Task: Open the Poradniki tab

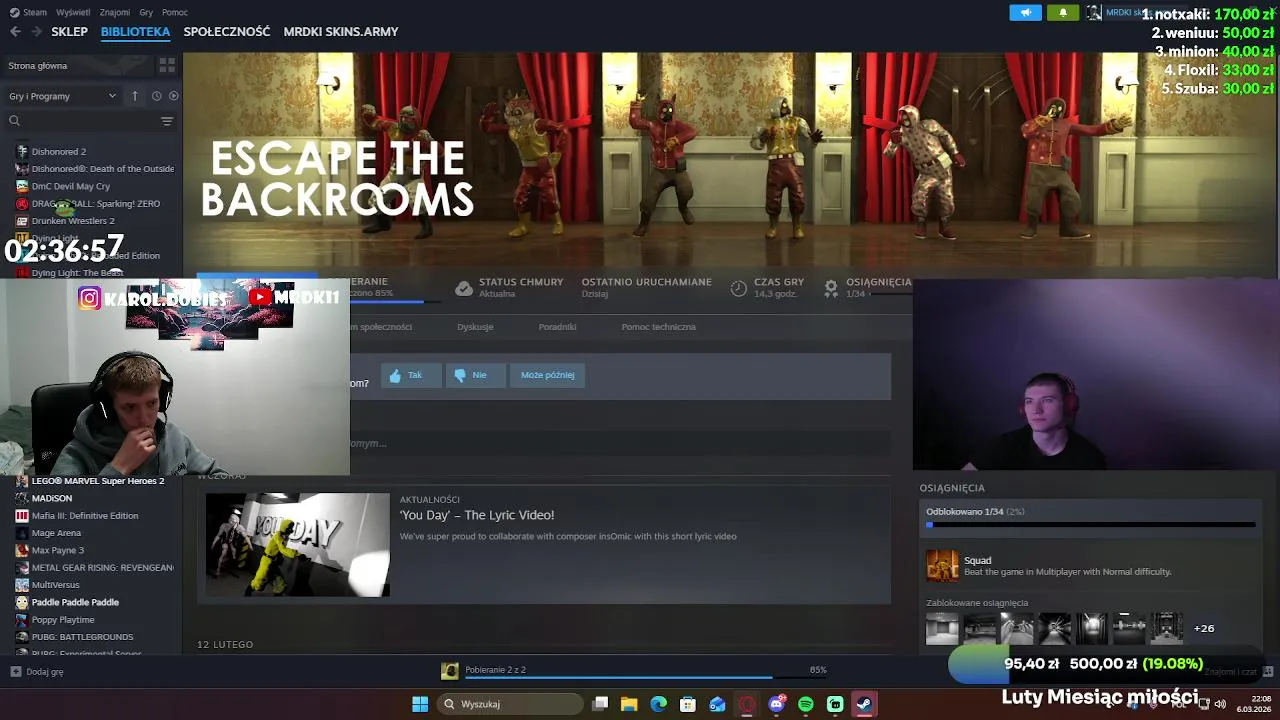Action: click(x=557, y=327)
